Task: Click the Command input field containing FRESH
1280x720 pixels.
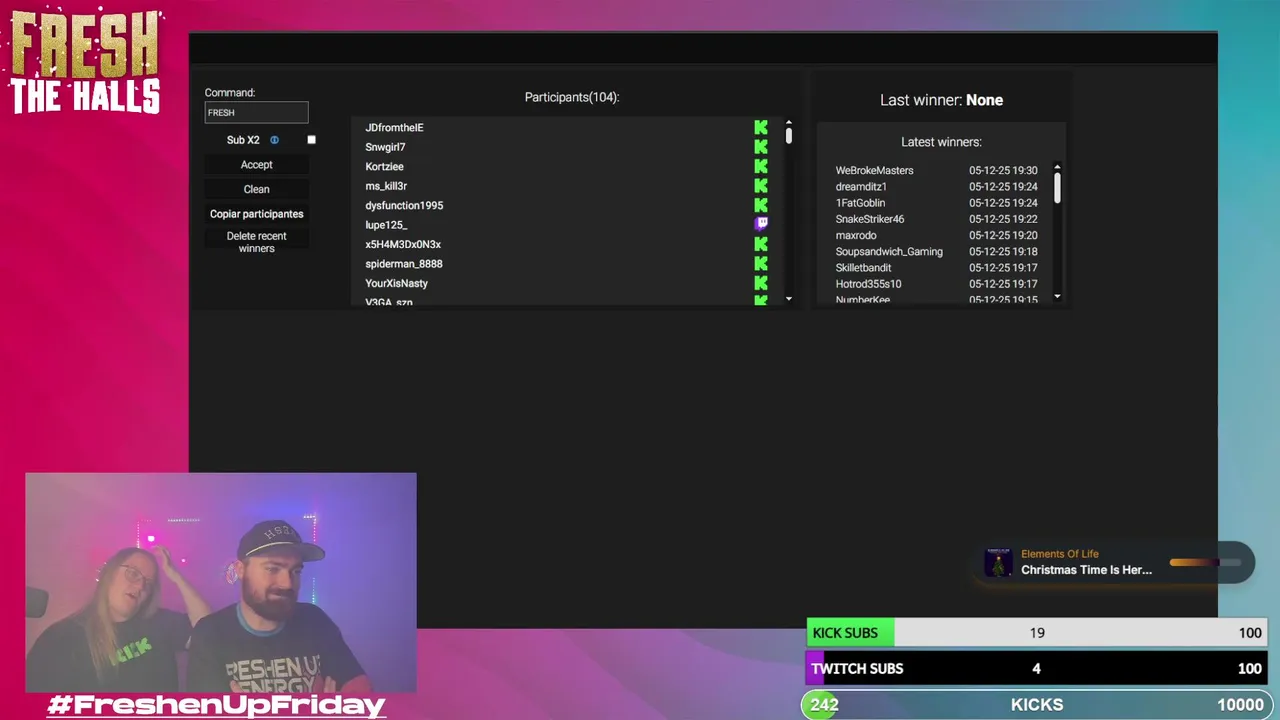Action: [x=256, y=112]
